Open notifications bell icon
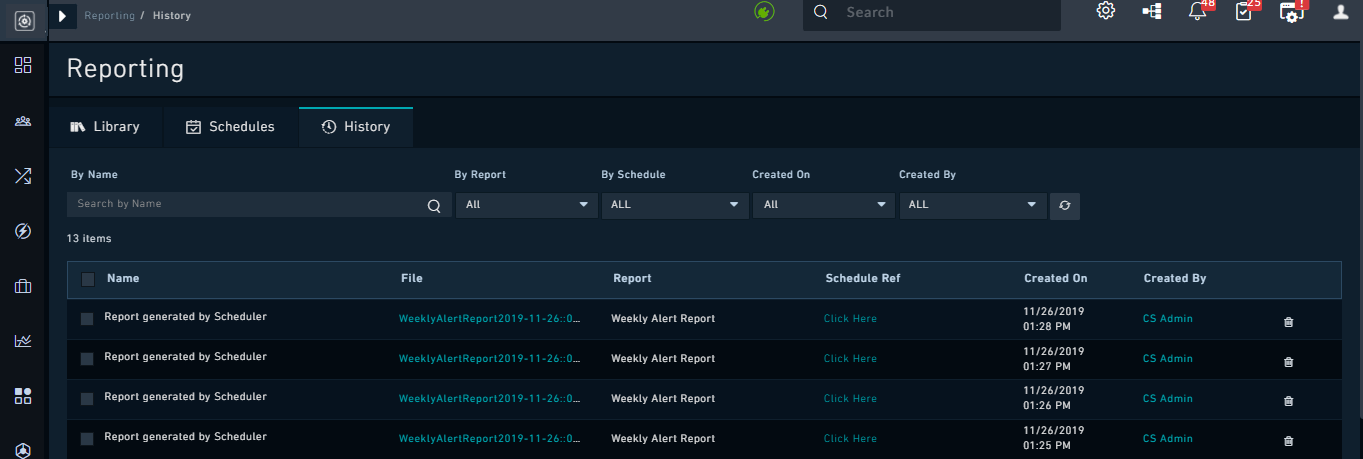Image resolution: width=1363 pixels, height=459 pixels. click(1197, 12)
